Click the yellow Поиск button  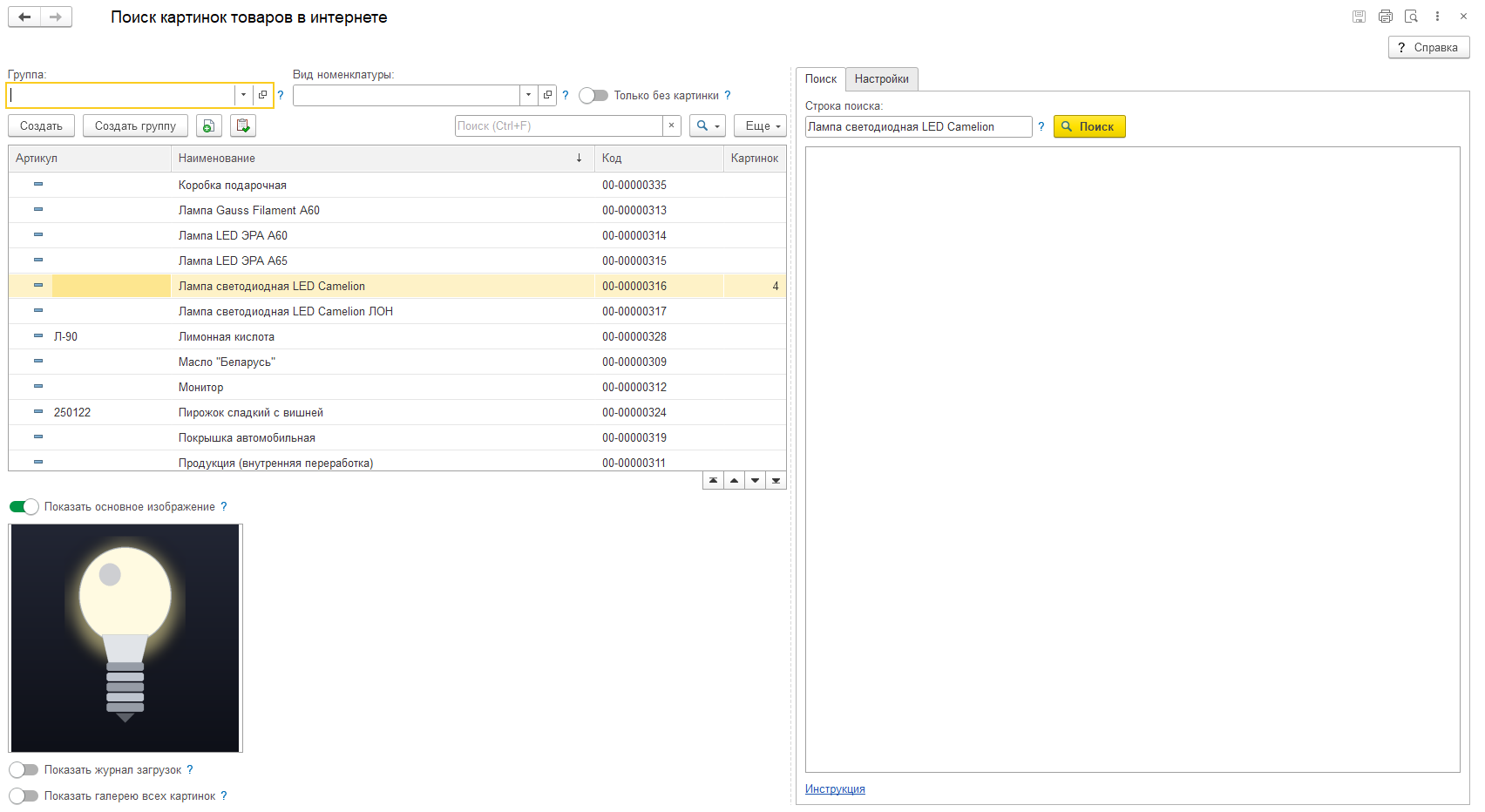[1089, 127]
